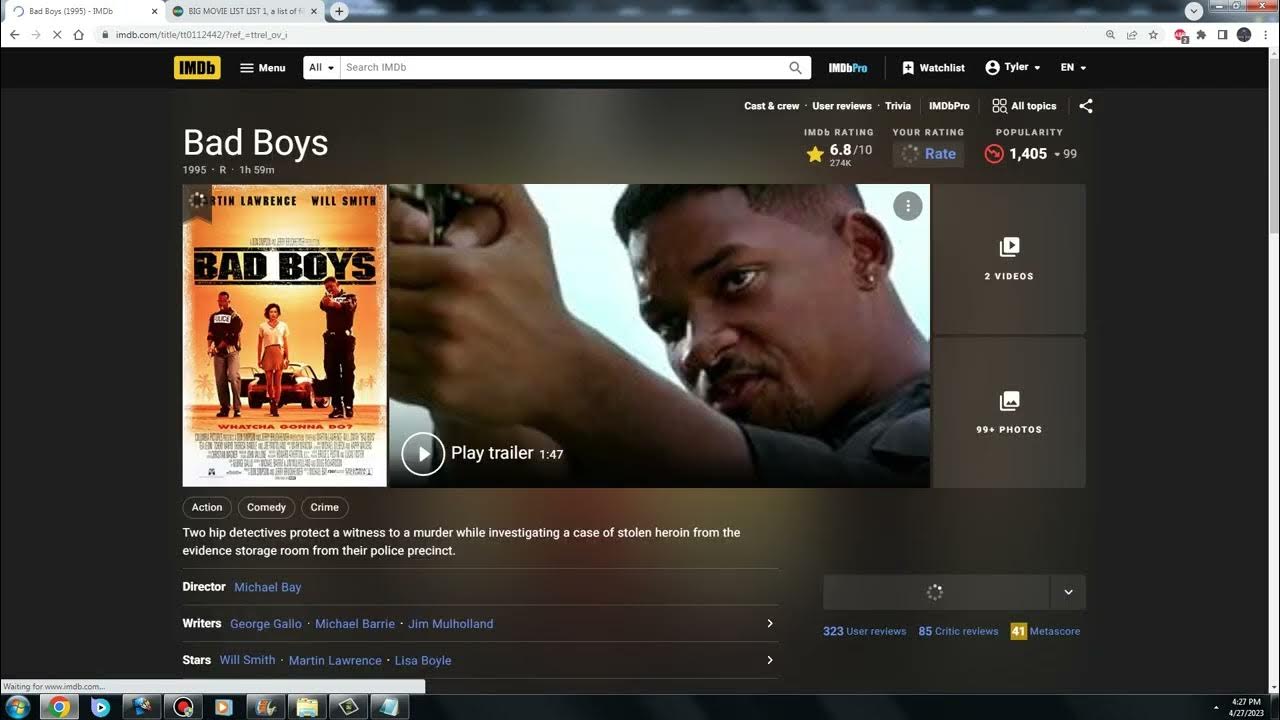
Task: Open writer Jim Mulholland's page
Action: (451, 624)
